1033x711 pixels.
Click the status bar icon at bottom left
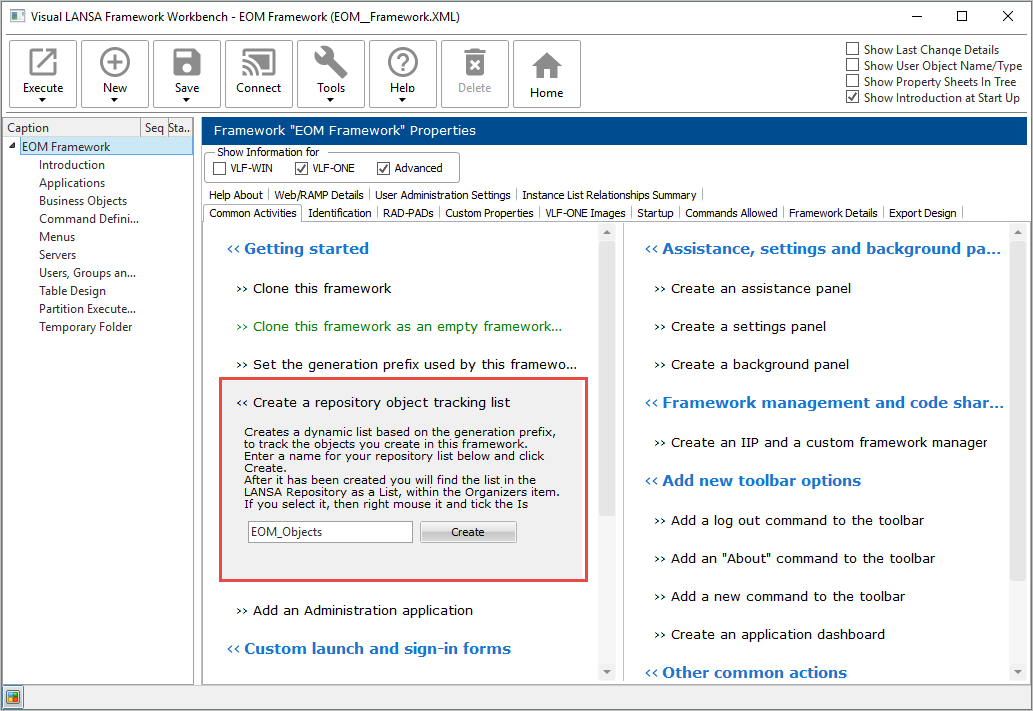pos(13,697)
